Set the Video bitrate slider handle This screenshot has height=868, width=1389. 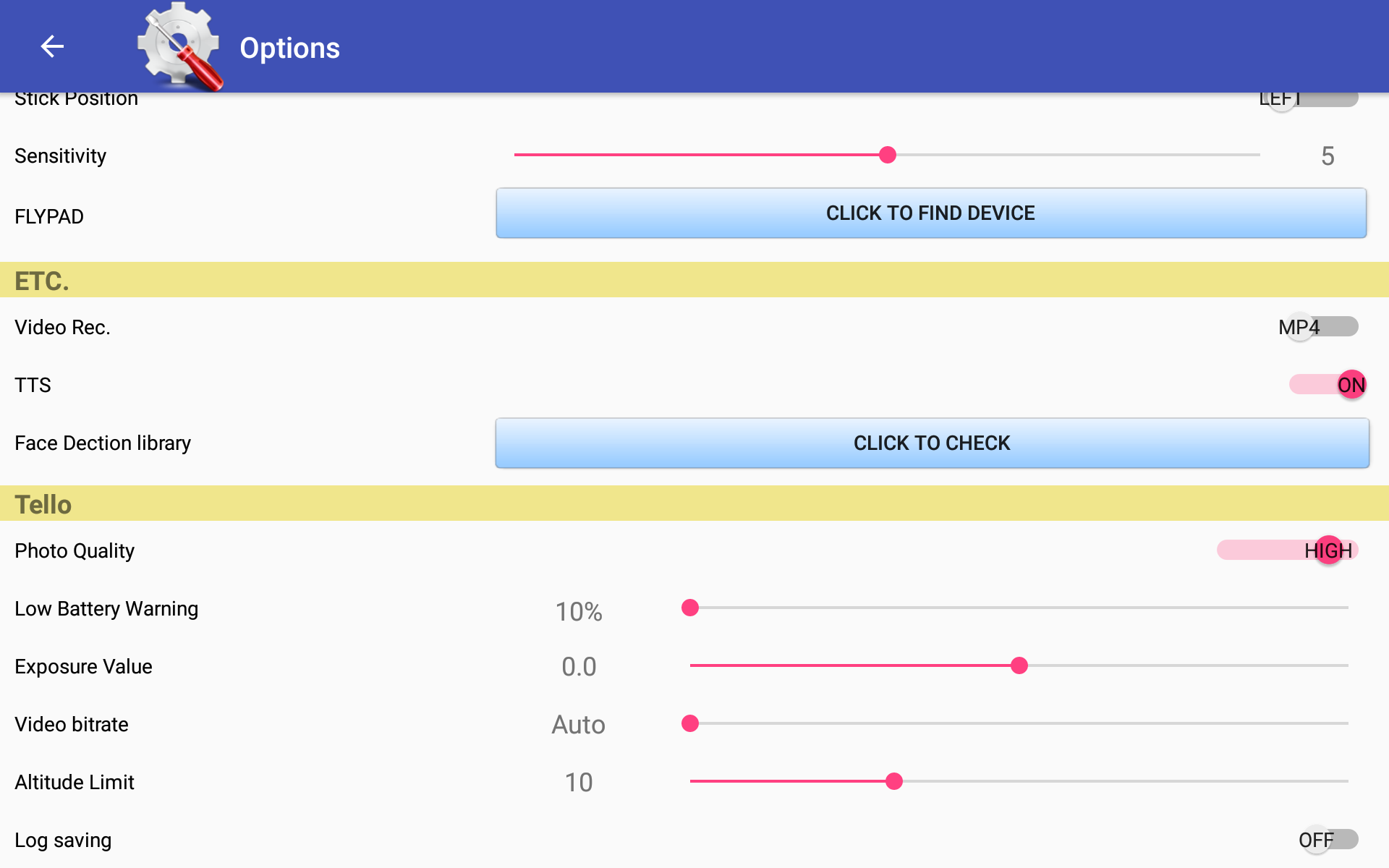(690, 723)
